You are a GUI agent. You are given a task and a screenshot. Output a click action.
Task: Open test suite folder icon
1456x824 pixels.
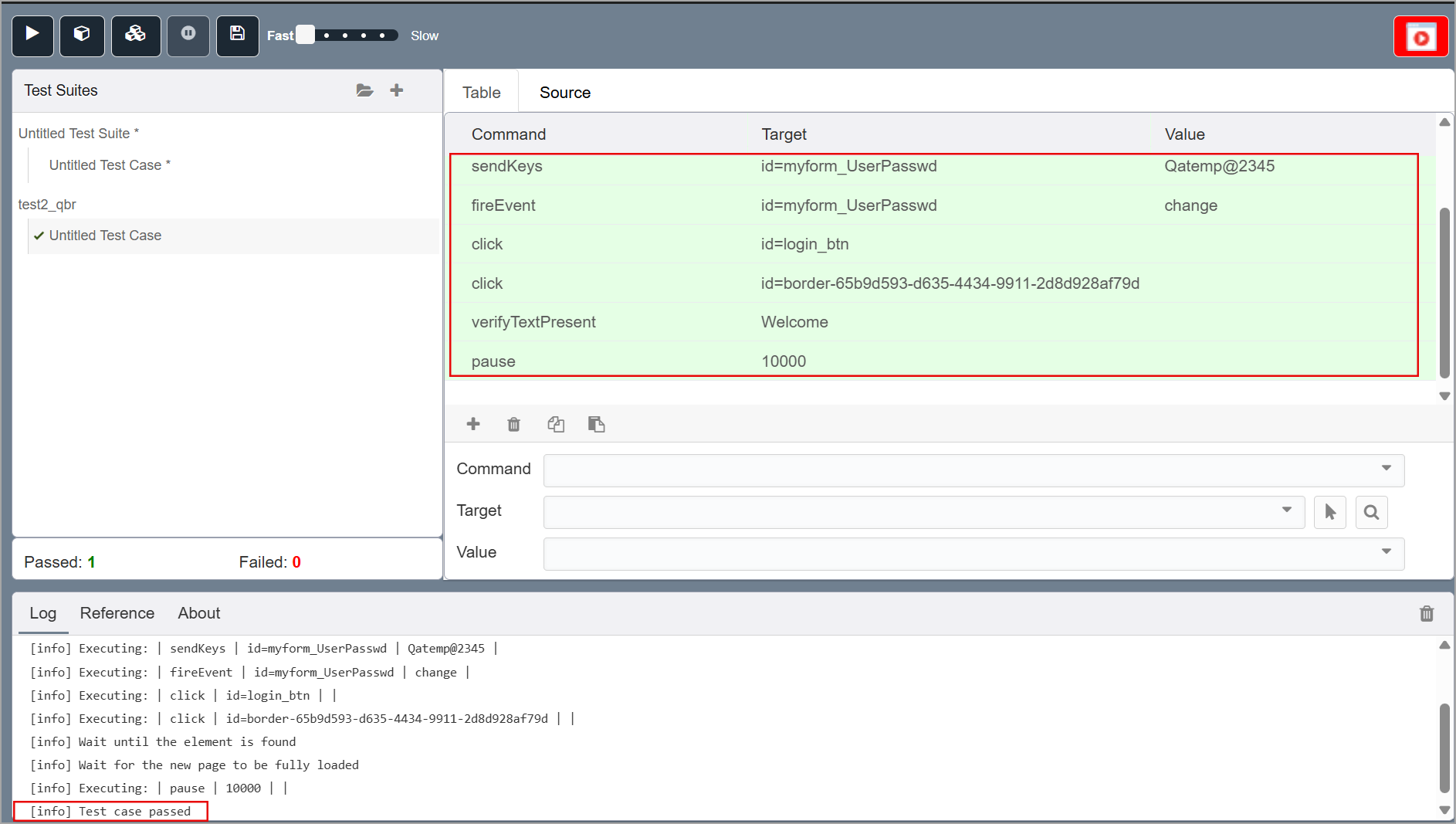pos(364,90)
